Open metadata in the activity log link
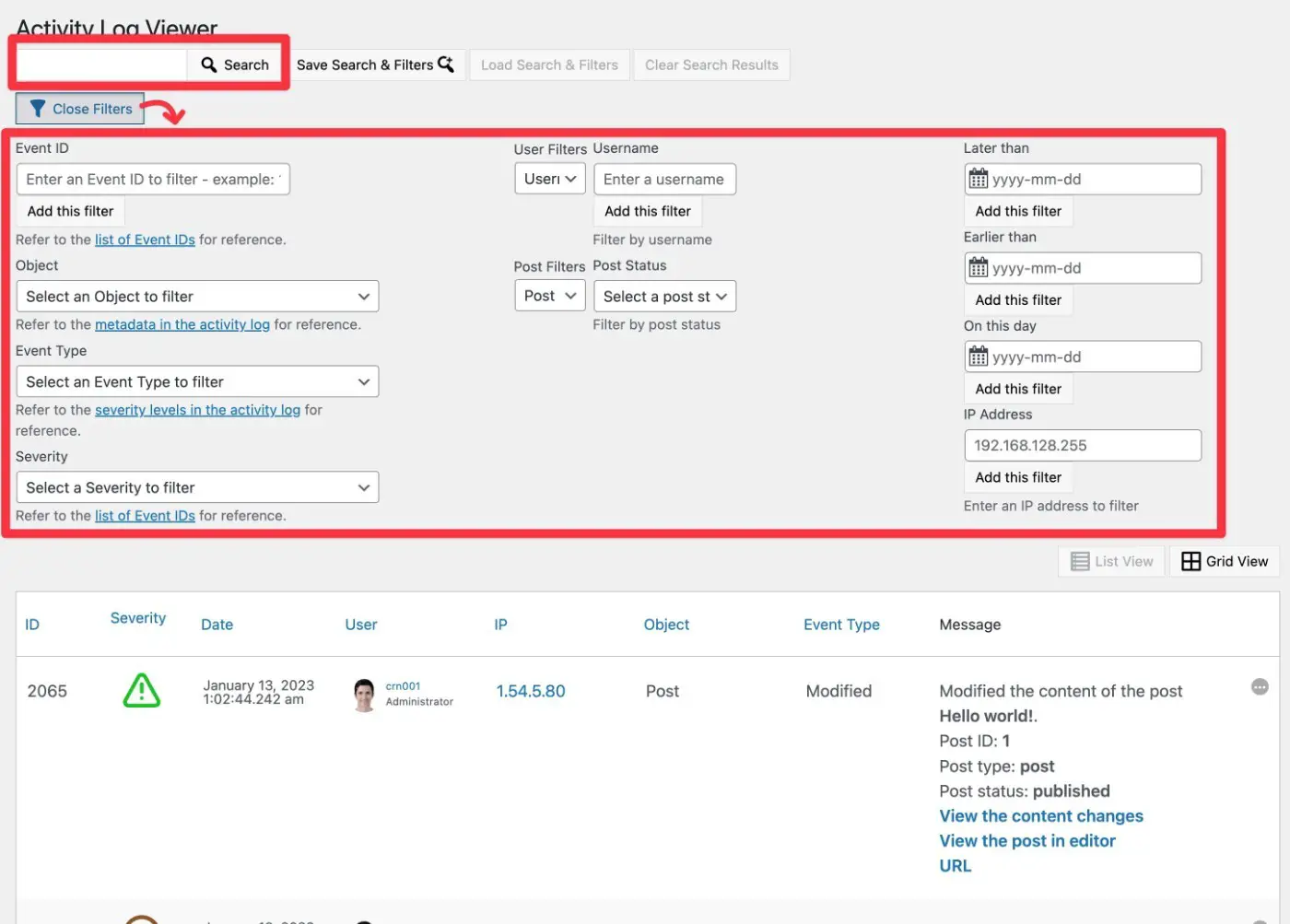 [x=182, y=324]
